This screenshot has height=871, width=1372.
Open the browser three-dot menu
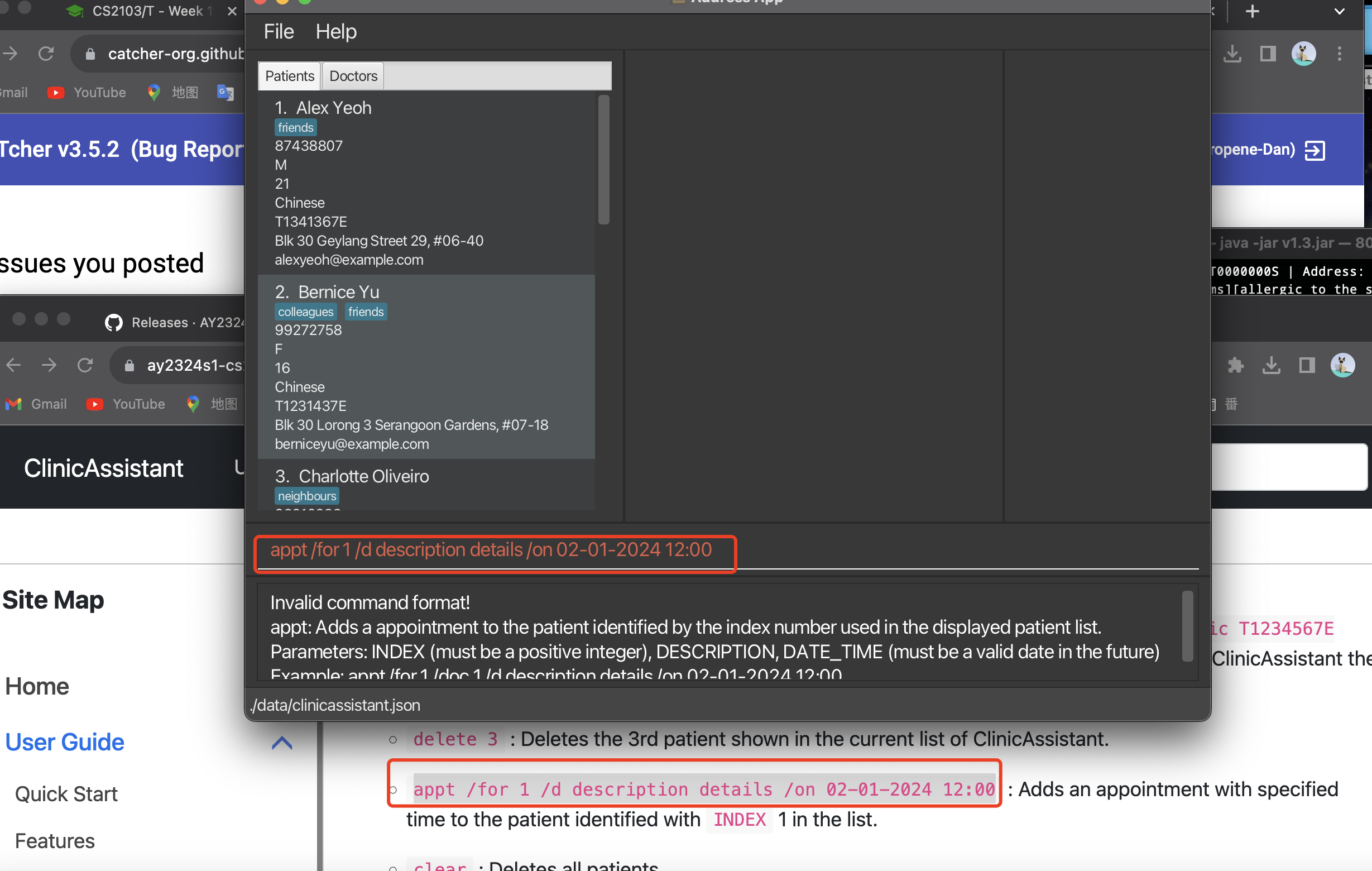[x=1340, y=54]
